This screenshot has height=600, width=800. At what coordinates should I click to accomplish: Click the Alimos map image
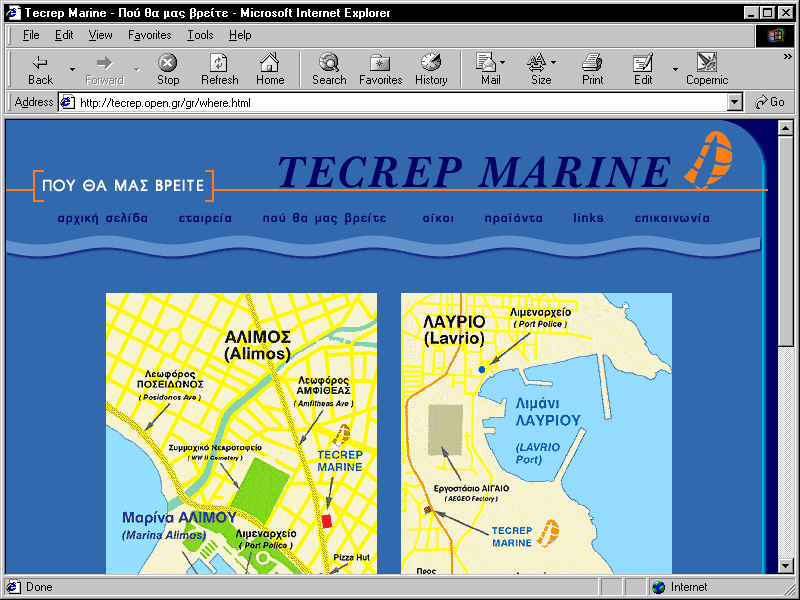[241, 433]
